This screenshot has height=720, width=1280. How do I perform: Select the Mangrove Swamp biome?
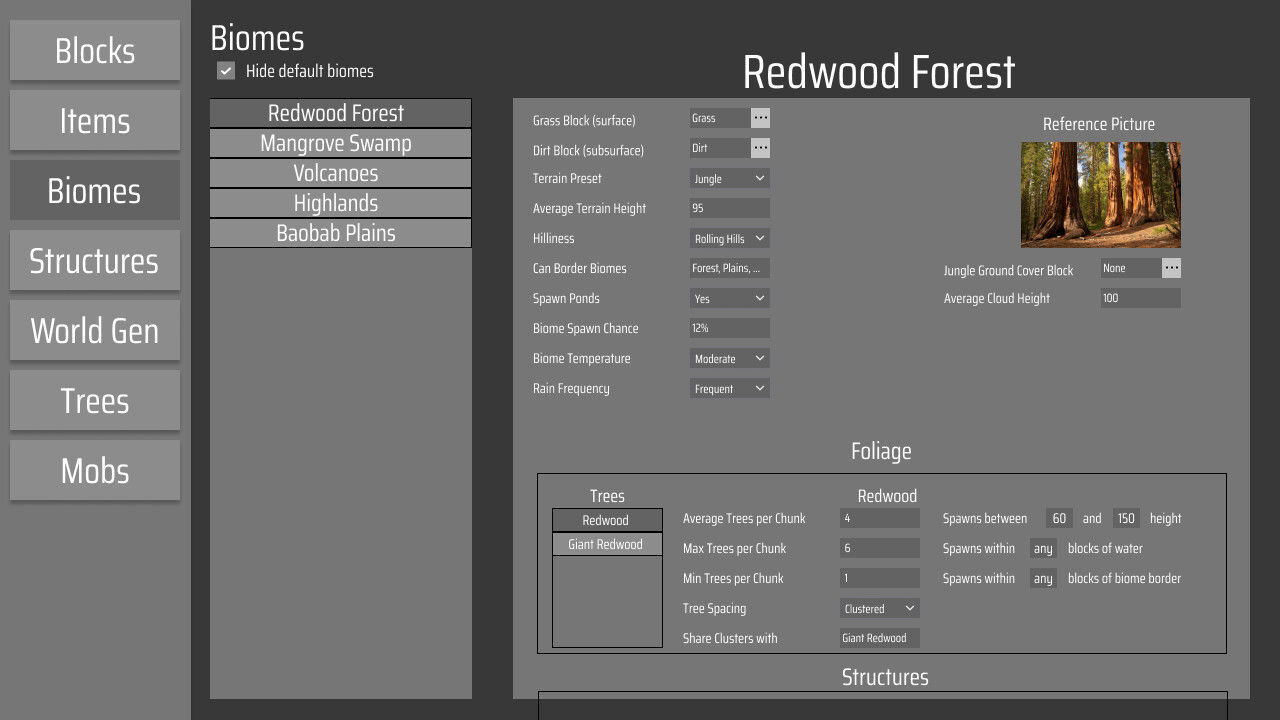(340, 143)
